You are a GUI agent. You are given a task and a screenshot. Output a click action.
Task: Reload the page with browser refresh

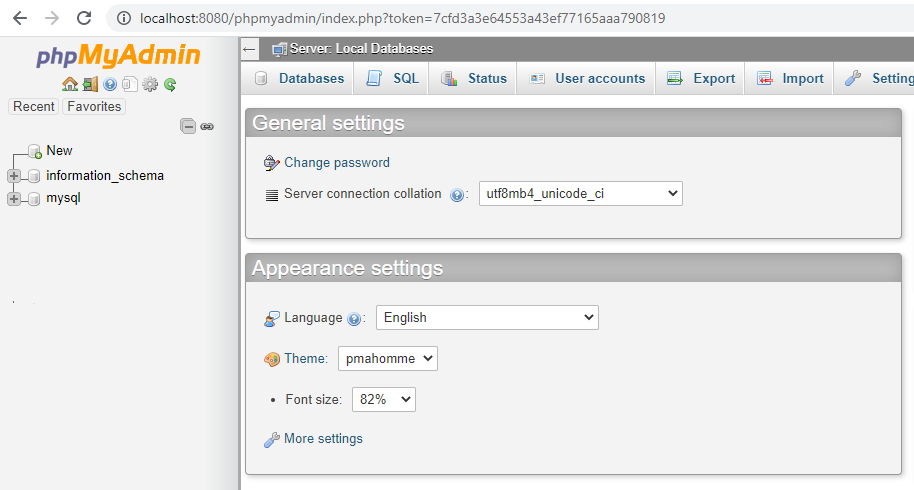point(85,18)
